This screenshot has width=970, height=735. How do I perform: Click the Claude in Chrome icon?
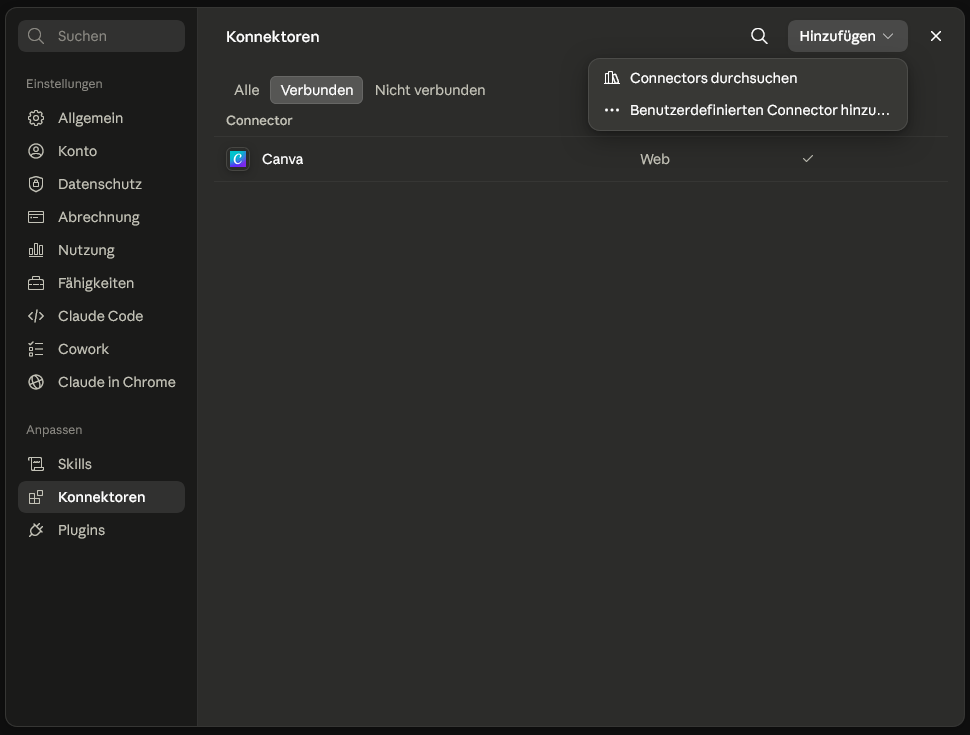tap(36, 382)
